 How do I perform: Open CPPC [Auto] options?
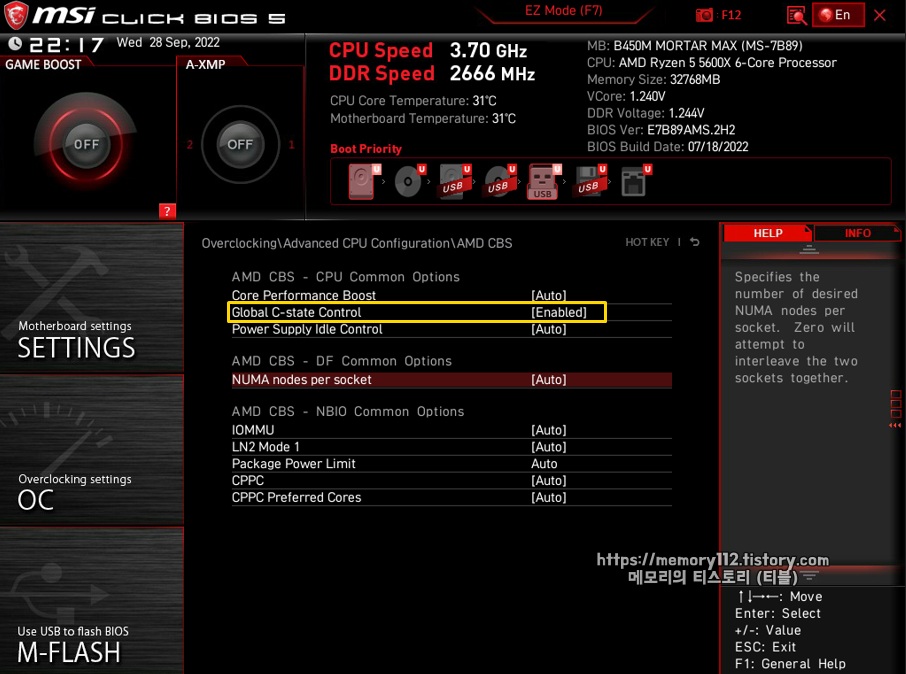click(x=451, y=480)
